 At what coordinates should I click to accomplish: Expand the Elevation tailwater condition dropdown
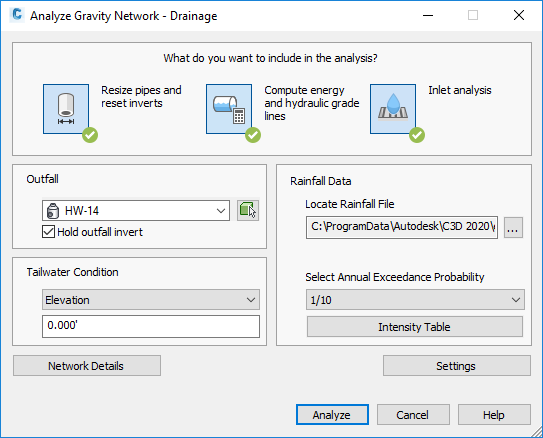coord(151,300)
